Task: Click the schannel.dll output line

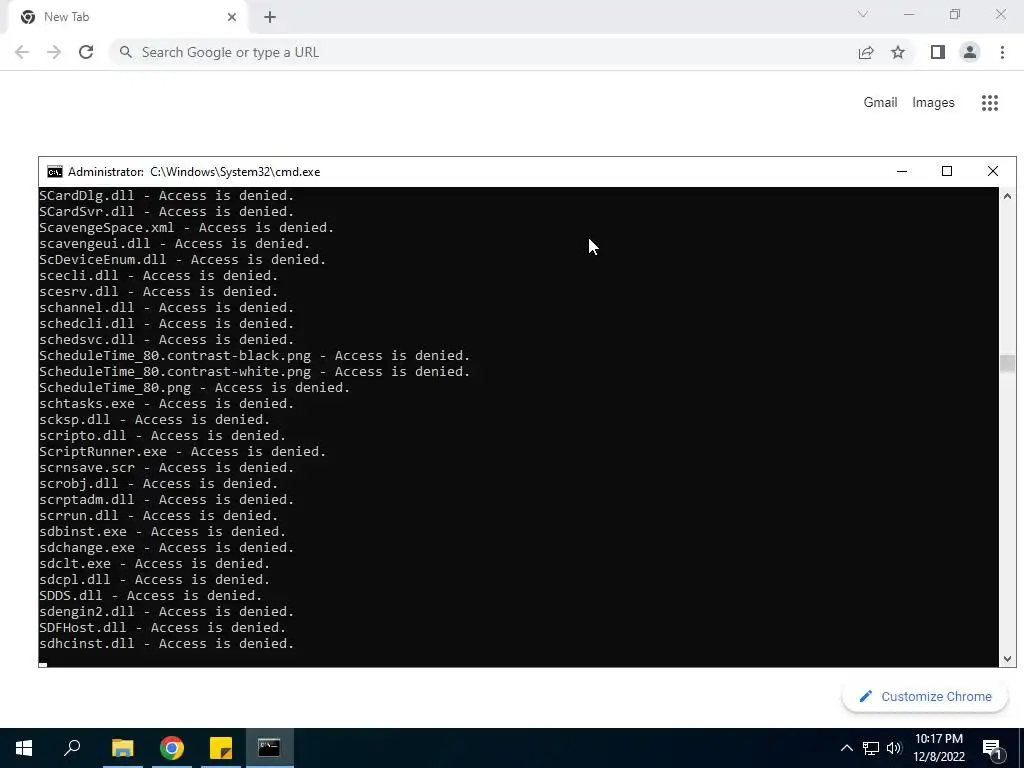Action: (x=167, y=308)
